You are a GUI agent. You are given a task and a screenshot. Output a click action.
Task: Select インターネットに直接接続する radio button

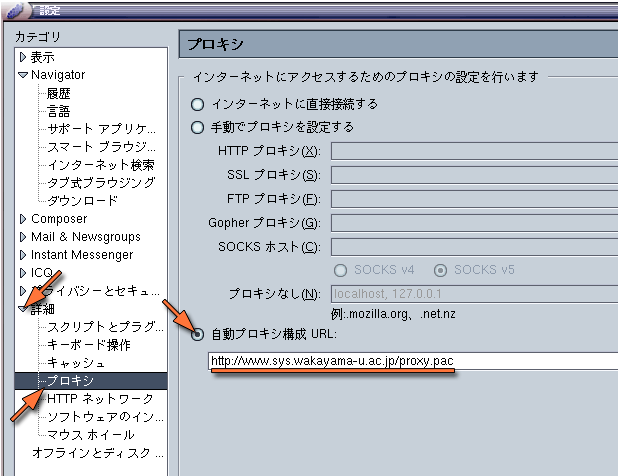(x=197, y=105)
